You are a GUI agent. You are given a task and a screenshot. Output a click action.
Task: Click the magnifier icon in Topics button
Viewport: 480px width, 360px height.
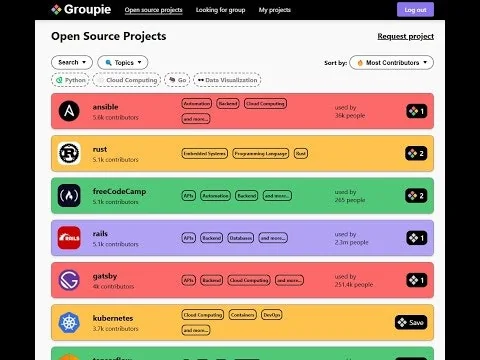(x=108, y=63)
